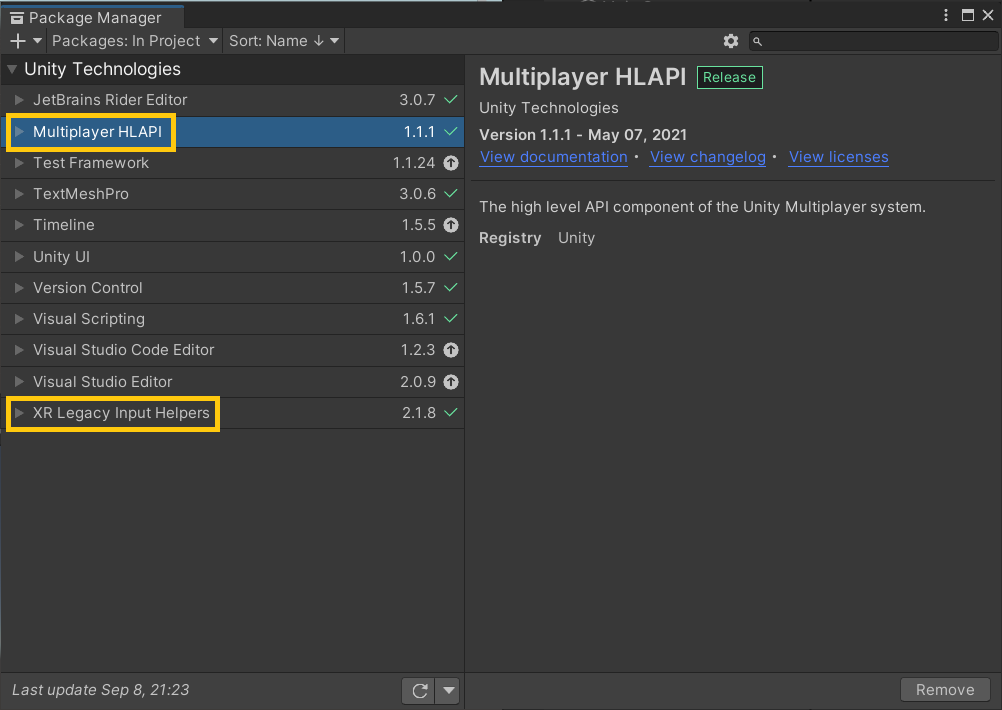1002x710 pixels.
Task: Select the Timeline package
Action: 233,225
